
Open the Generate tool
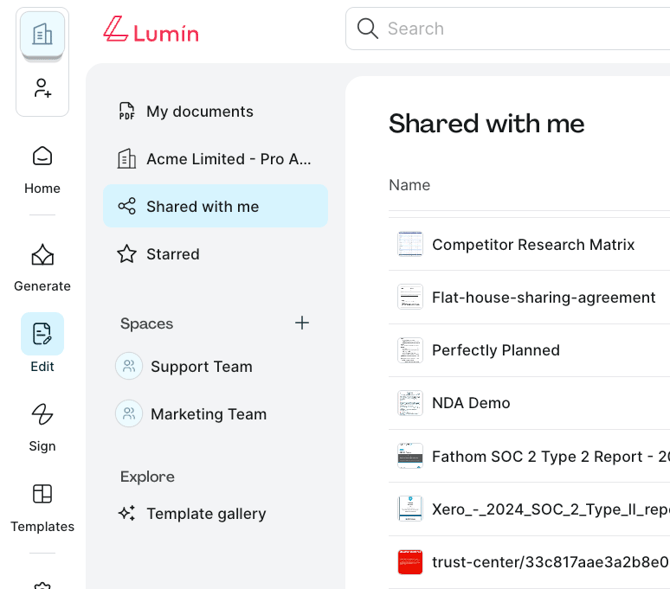coord(42,268)
